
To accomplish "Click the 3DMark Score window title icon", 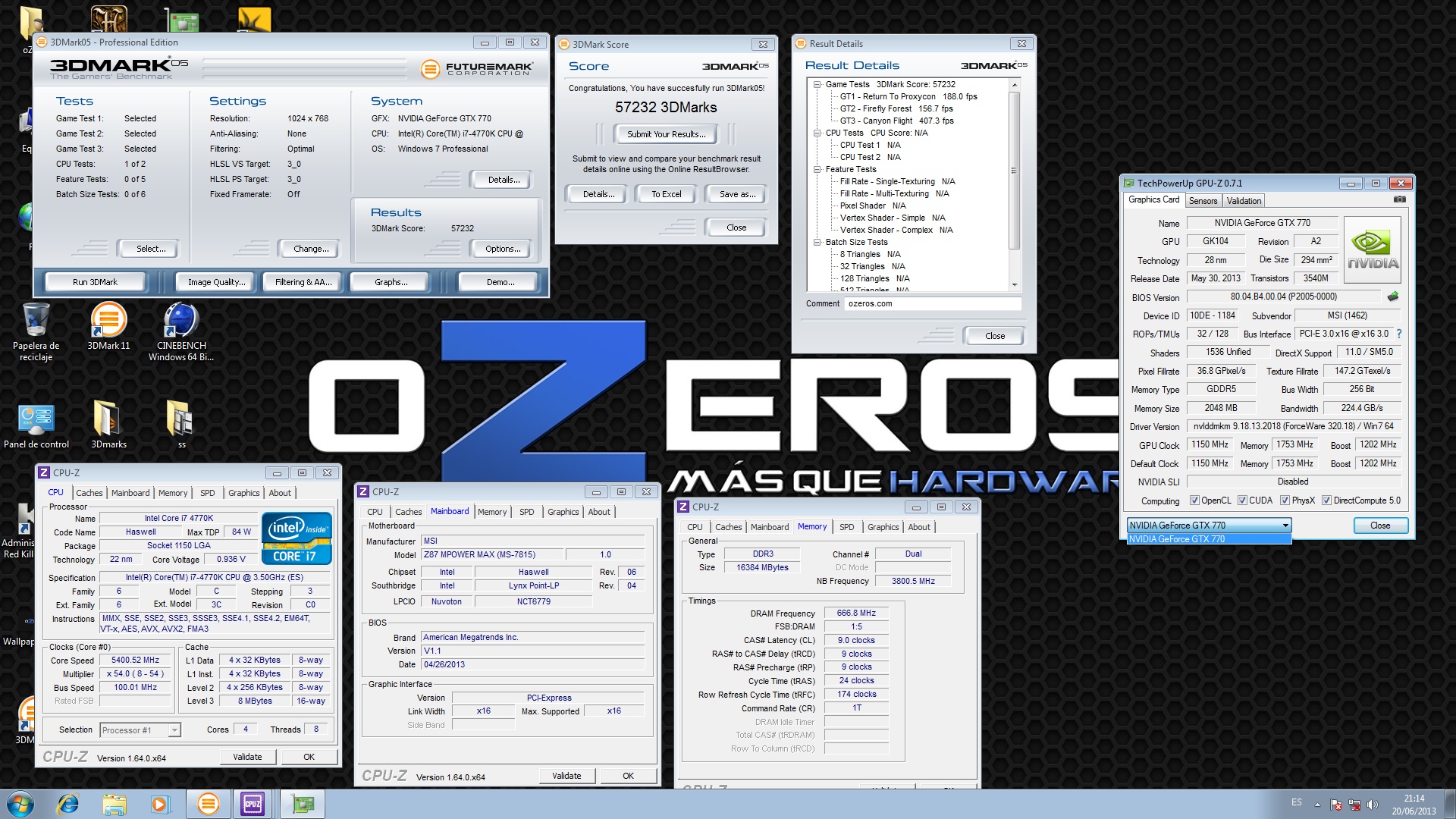I will (563, 44).
